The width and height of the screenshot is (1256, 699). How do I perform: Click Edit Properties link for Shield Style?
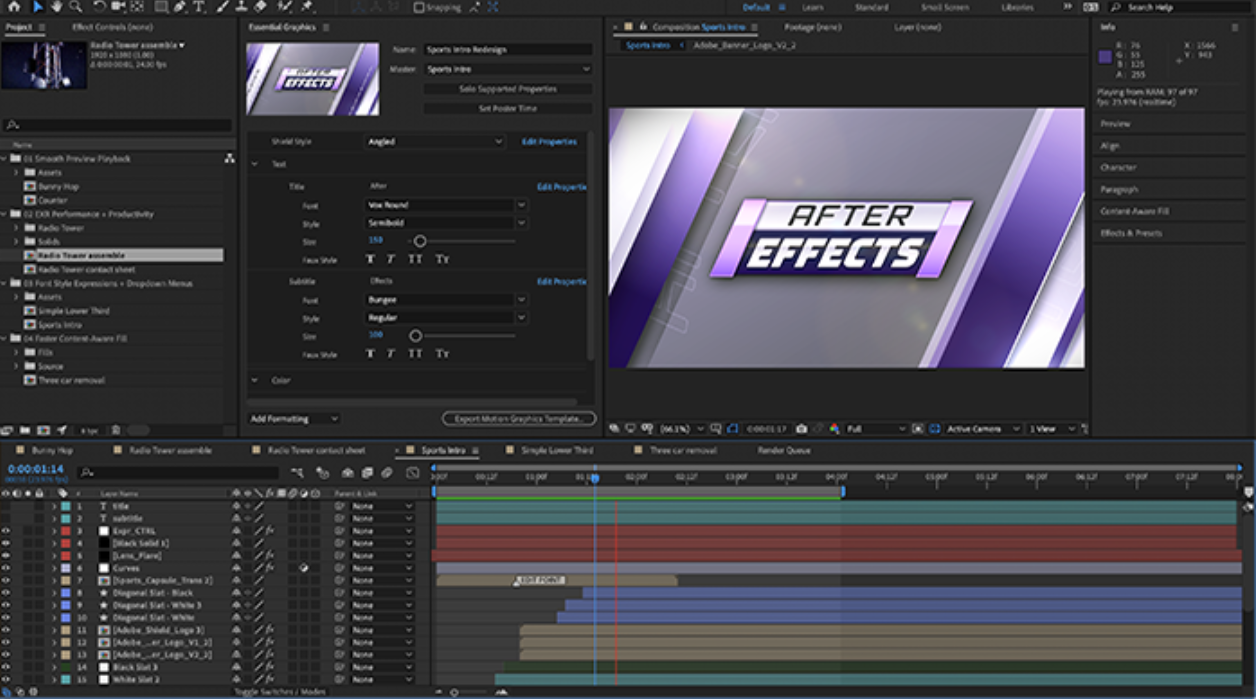[x=549, y=142]
